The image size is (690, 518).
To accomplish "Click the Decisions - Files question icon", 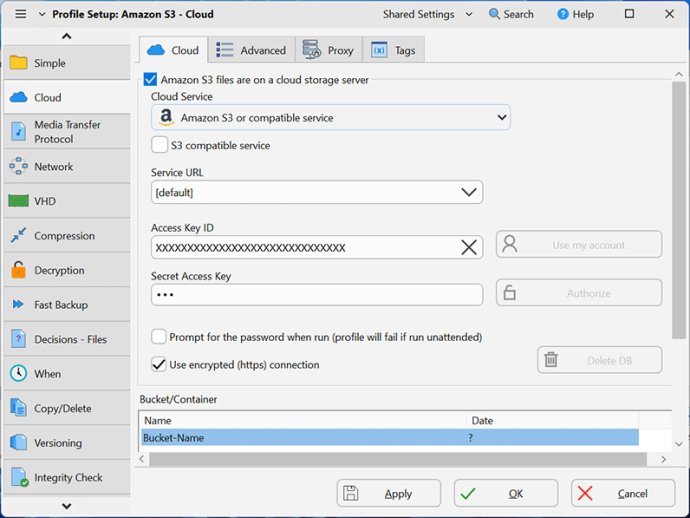I will click(x=18, y=339).
